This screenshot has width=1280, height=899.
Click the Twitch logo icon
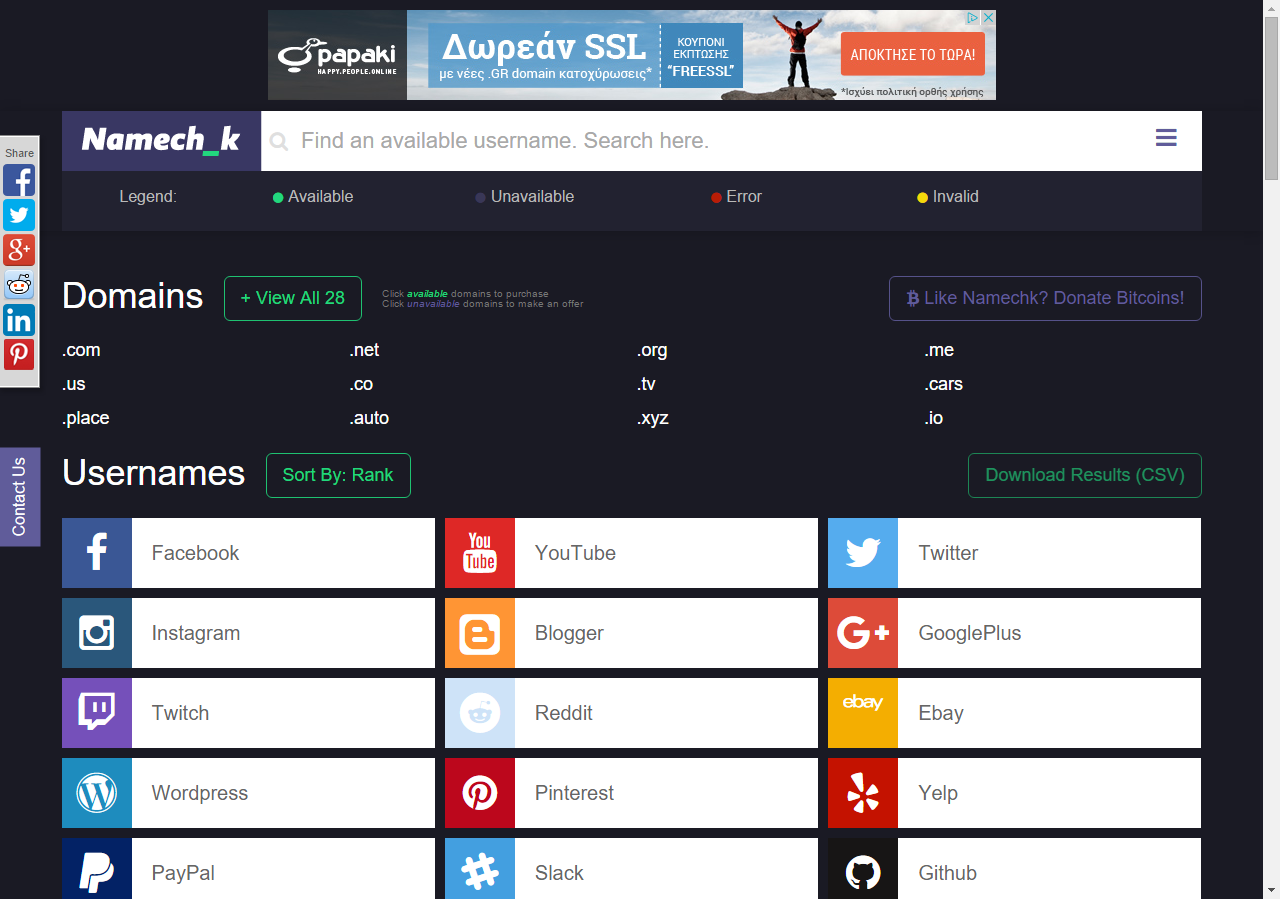coord(97,713)
